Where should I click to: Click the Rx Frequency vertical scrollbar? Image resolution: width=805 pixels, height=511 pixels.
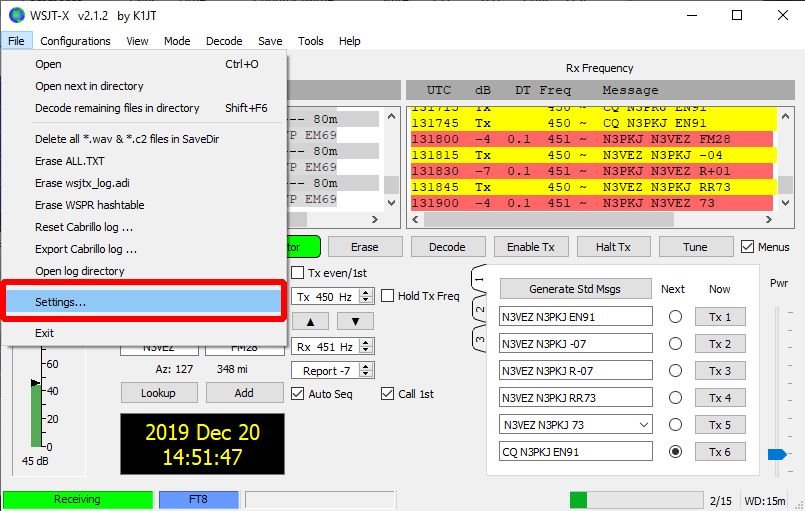785,159
